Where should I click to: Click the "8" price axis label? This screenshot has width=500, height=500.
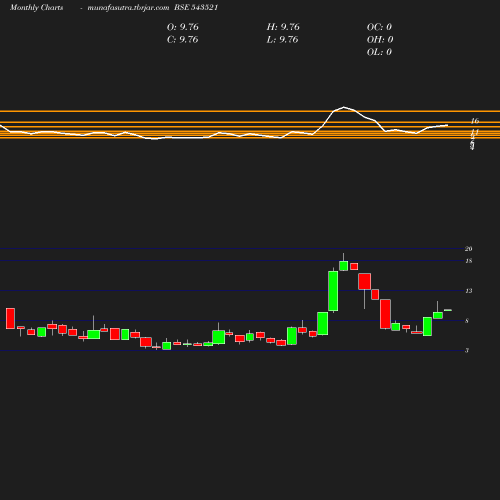[467, 321]
